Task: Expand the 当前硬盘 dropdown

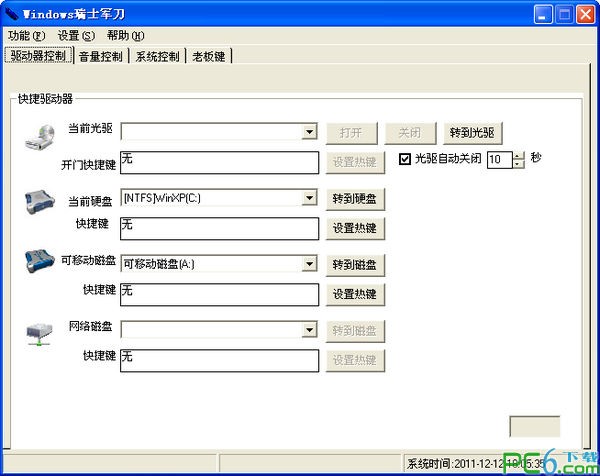Action: tap(309, 198)
